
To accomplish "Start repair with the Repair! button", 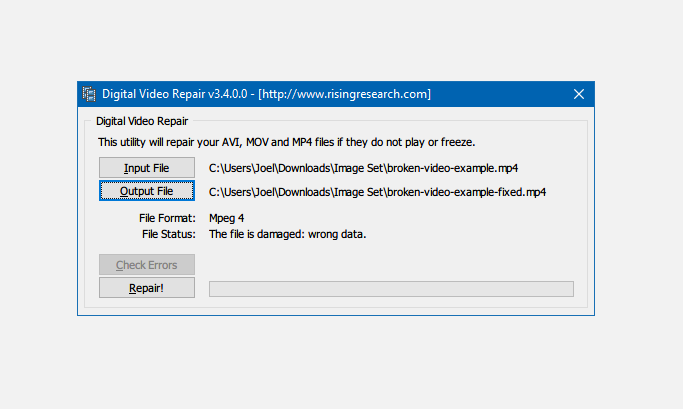I will point(147,288).
